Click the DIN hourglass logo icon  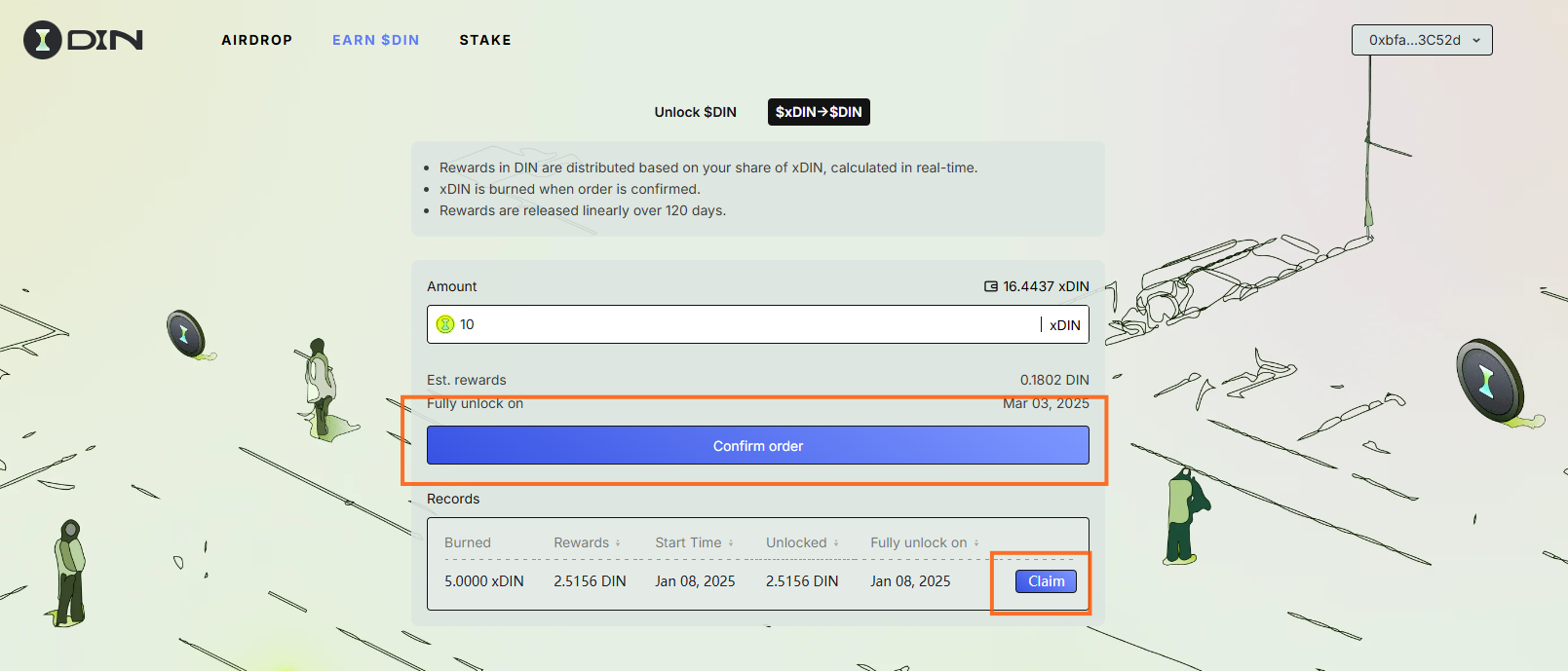click(43, 40)
